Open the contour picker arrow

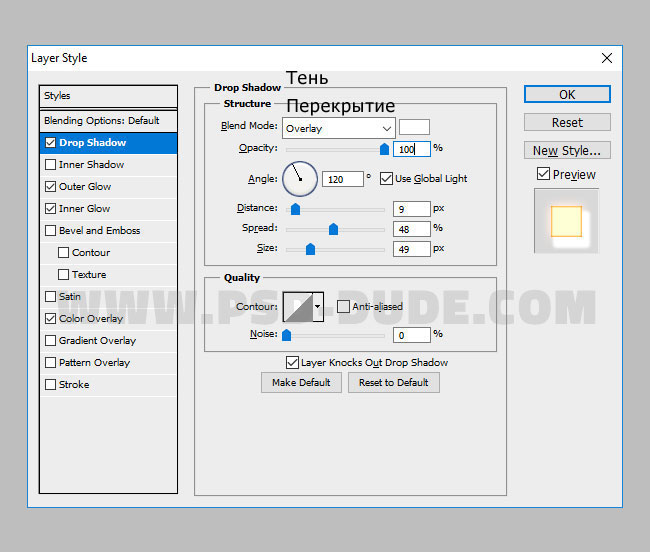[x=318, y=307]
